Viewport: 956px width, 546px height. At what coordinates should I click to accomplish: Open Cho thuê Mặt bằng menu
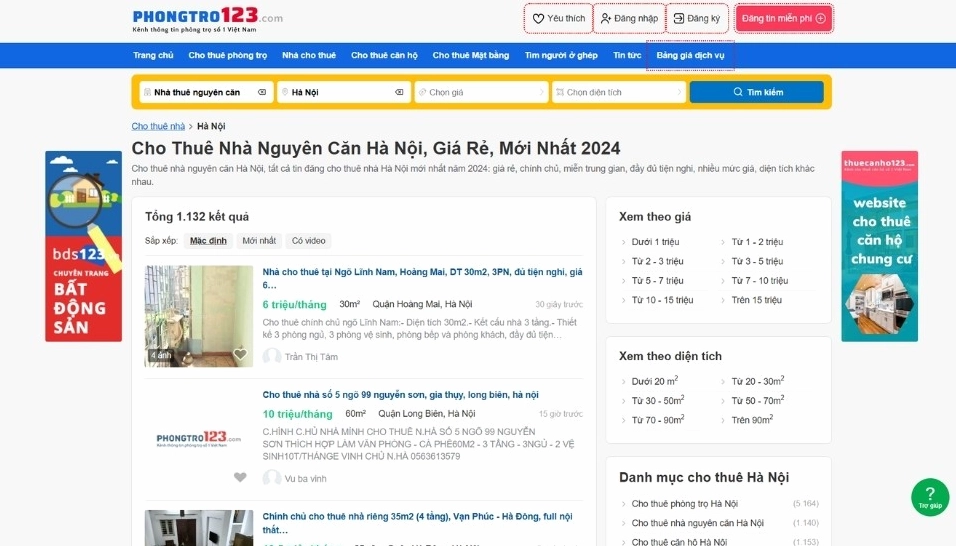pos(471,55)
